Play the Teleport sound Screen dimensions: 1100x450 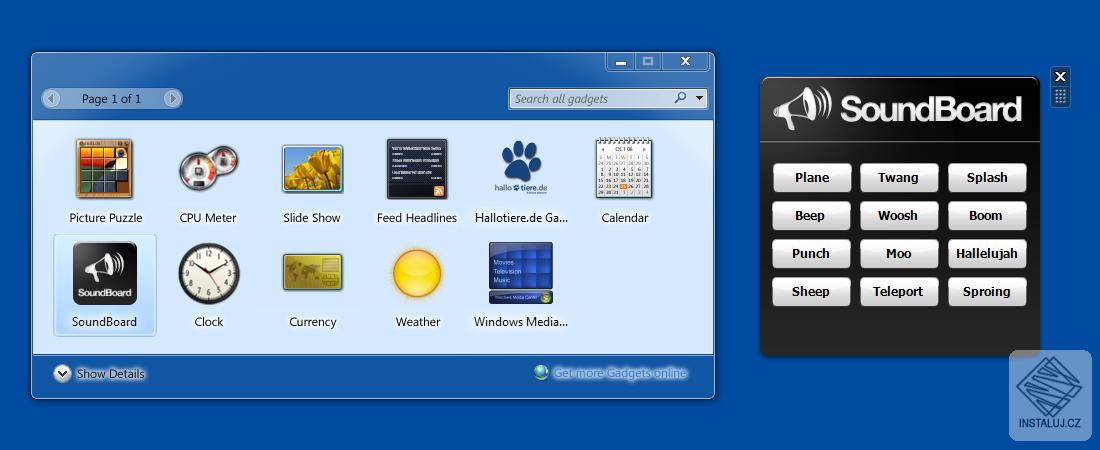[899, 291]
